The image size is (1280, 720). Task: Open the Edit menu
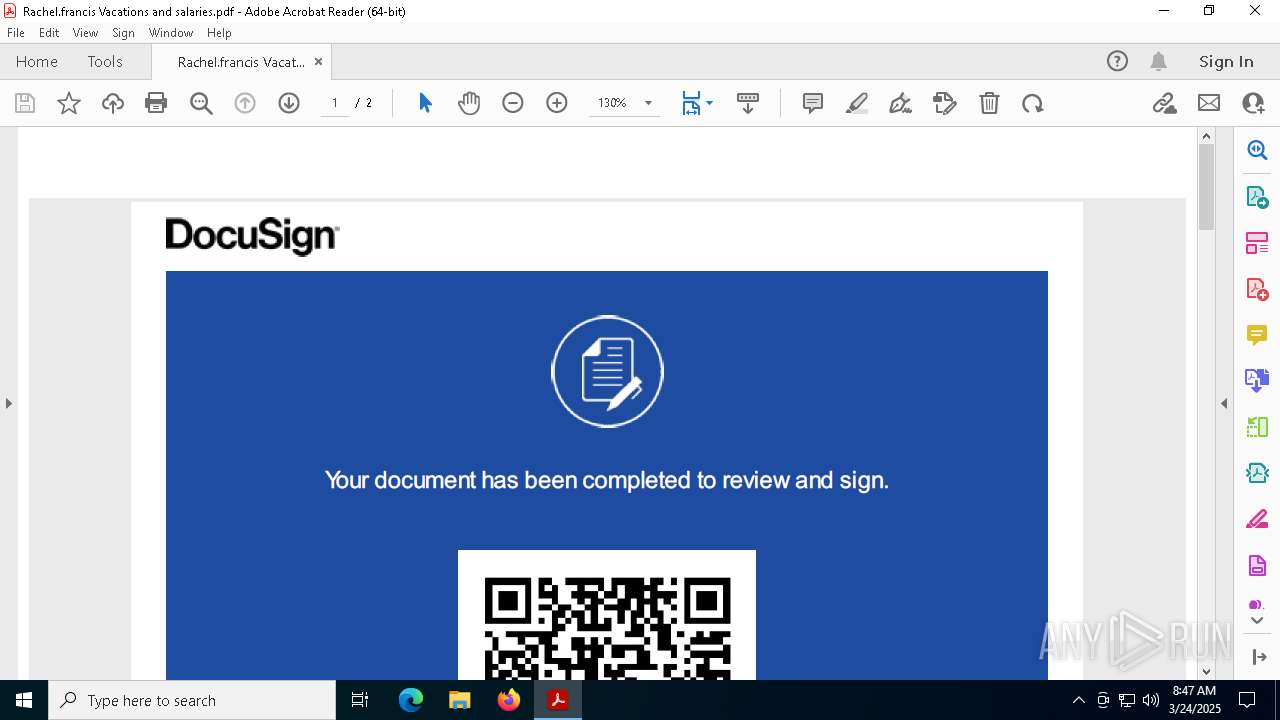[49, 33]
